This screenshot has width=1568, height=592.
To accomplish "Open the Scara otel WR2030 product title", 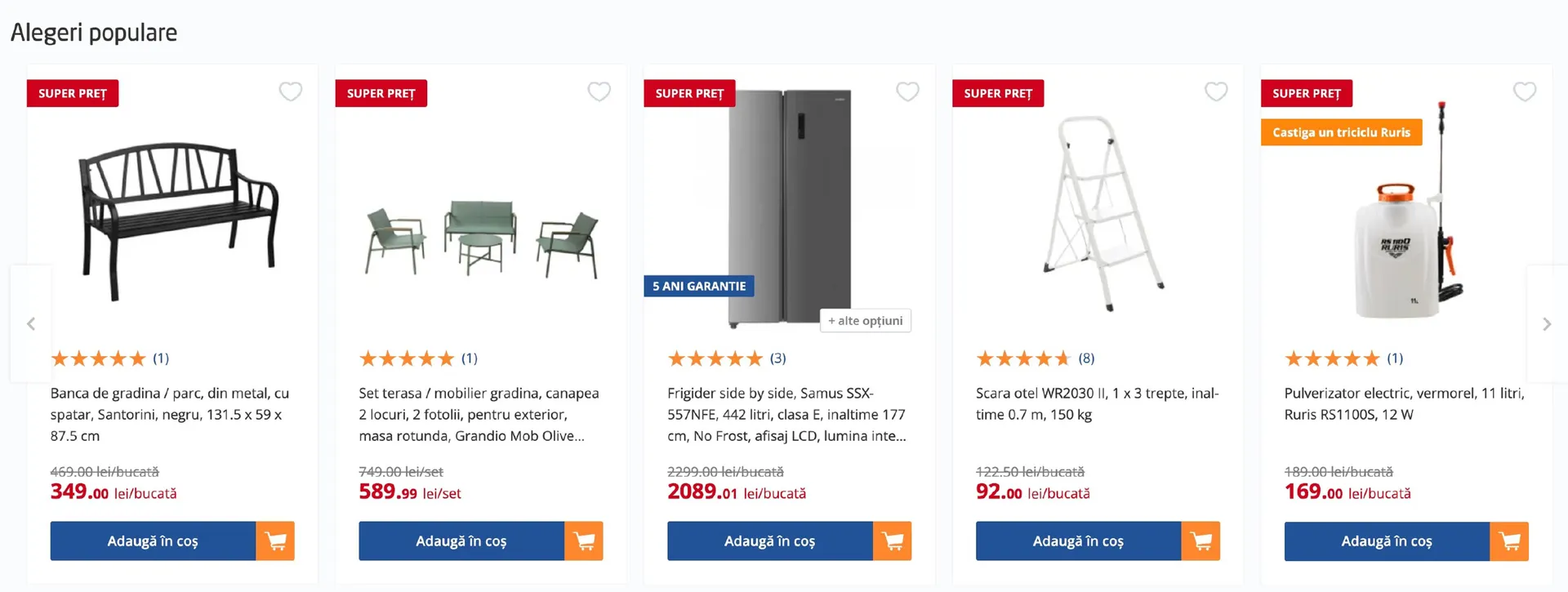I will 1096,403.
